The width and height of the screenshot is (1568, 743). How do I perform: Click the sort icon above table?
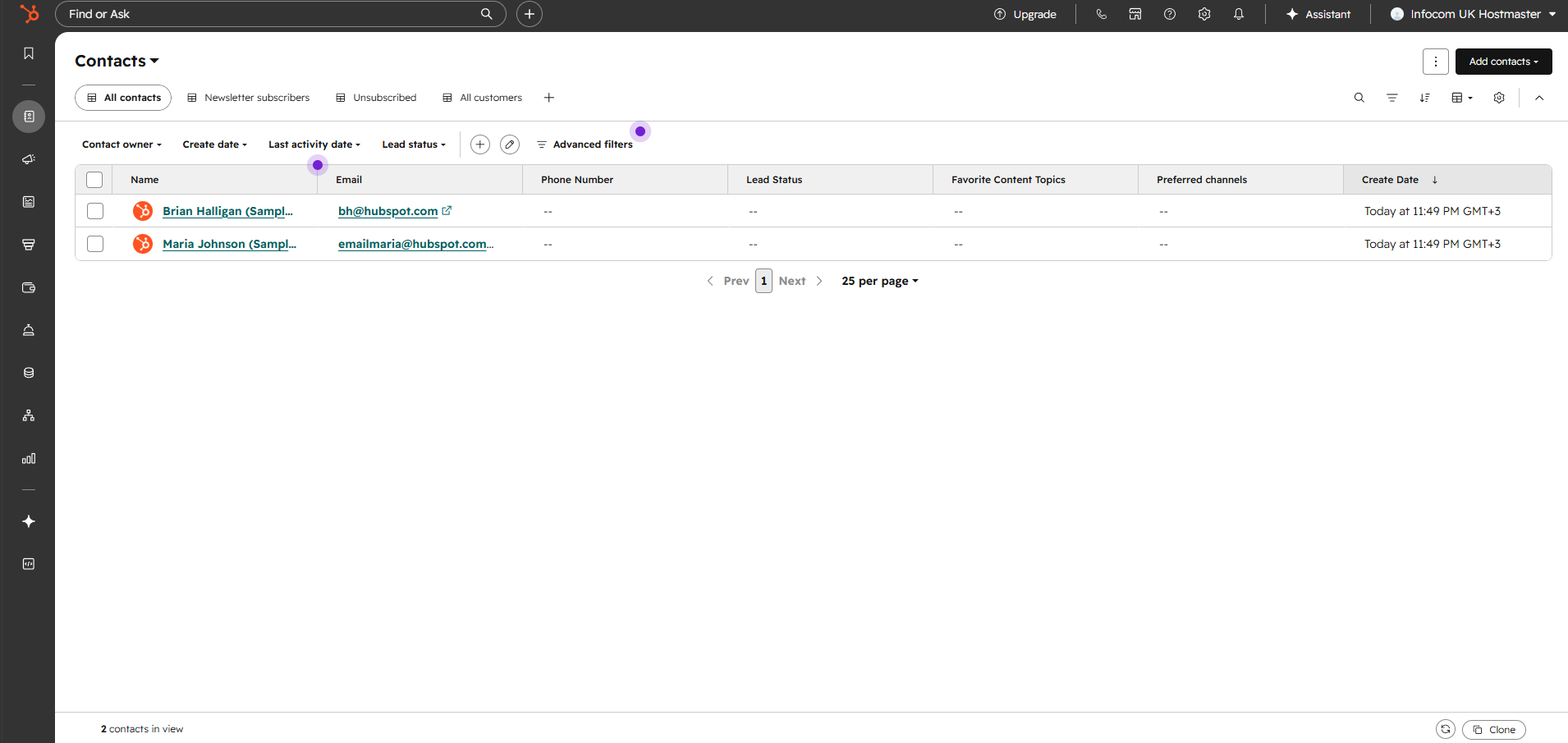point(1425,98)
